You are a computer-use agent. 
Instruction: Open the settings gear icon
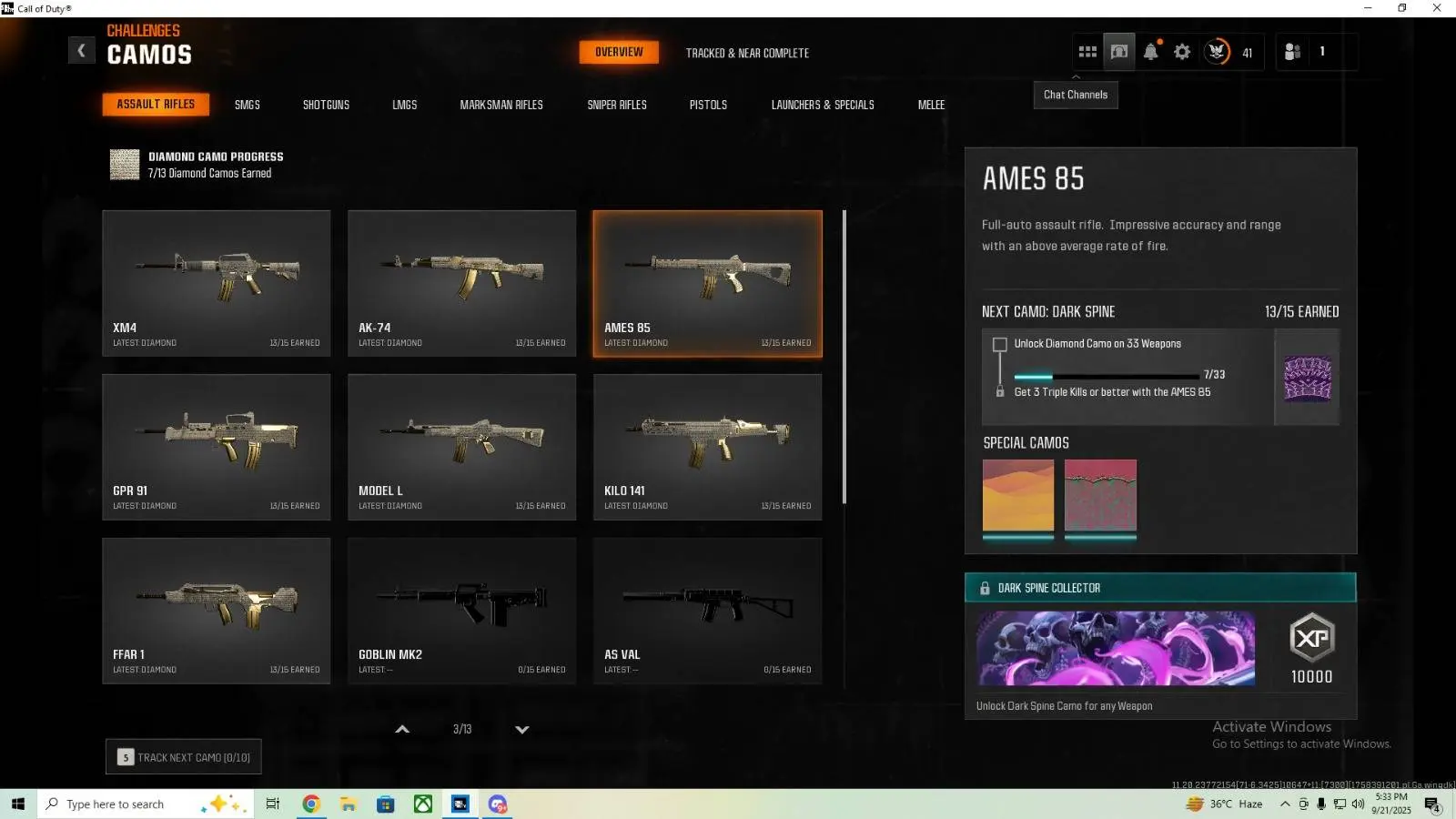1182,52
